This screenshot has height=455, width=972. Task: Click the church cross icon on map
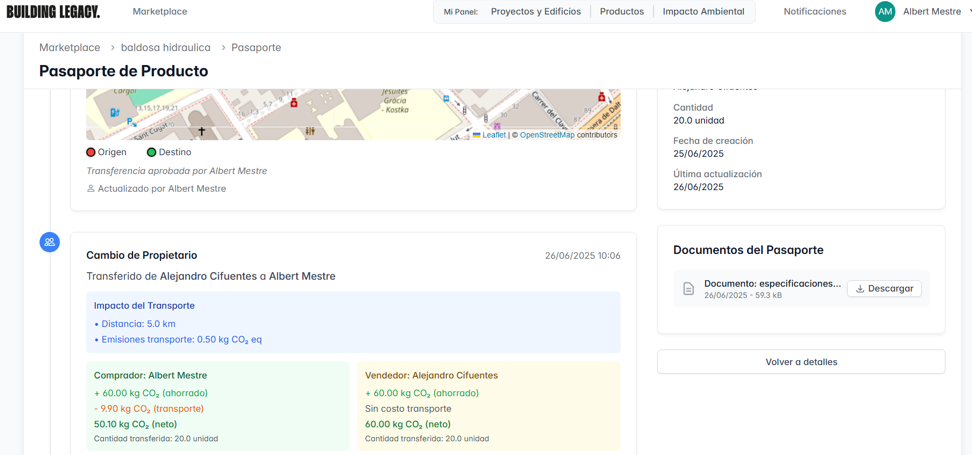[201, 131]
